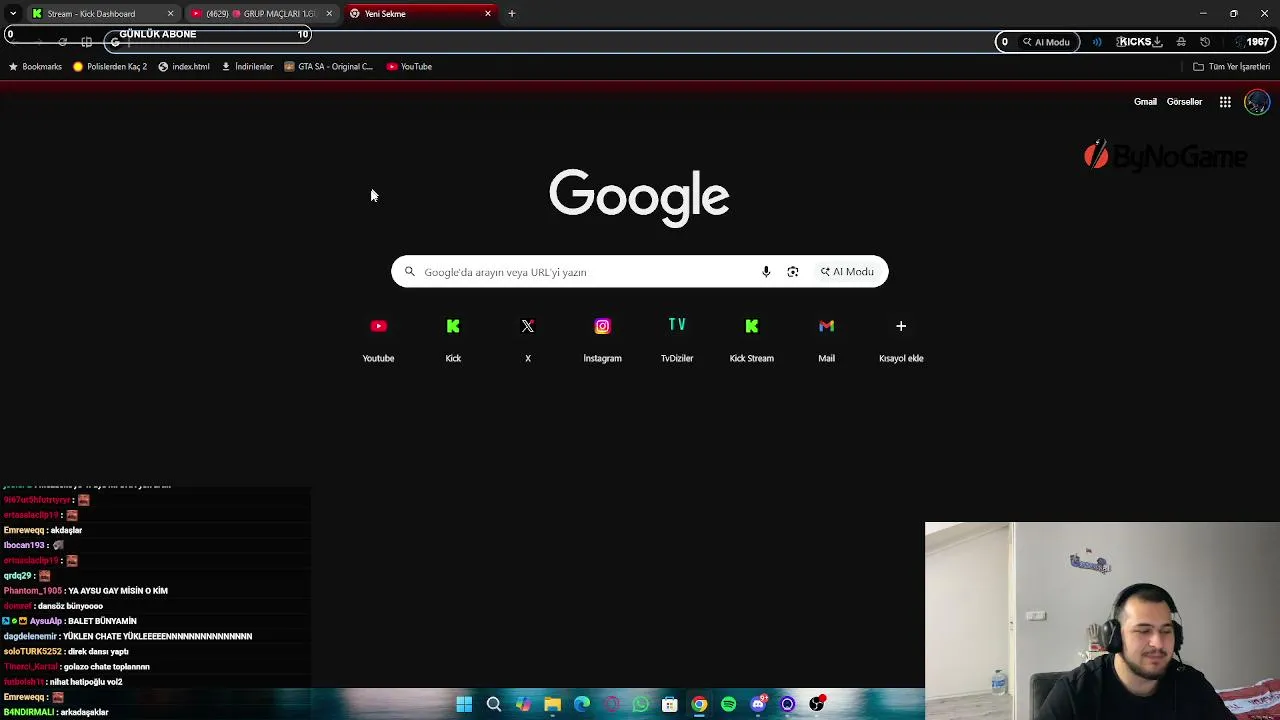Click the Görseller link
Image resolution: width=1280 pixels, height=720 pixels.
1184,102
